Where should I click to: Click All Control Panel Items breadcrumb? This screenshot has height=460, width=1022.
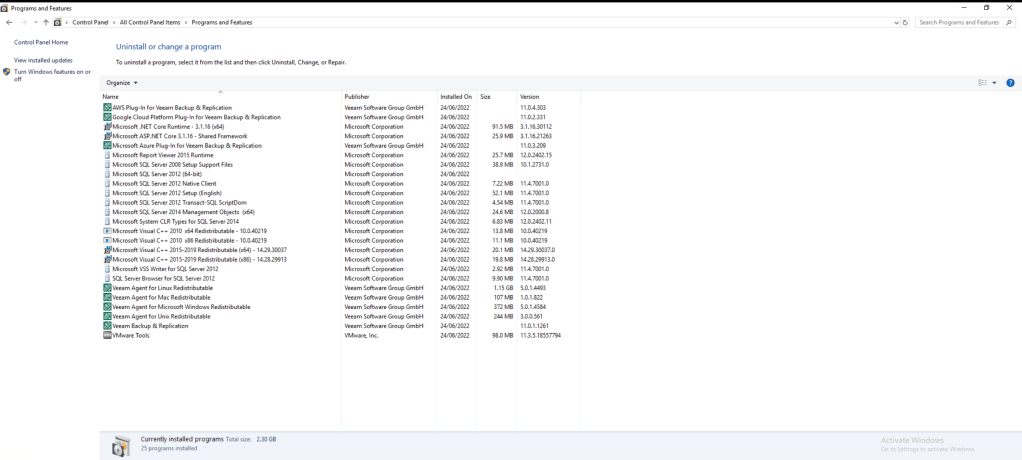point(151,22)
